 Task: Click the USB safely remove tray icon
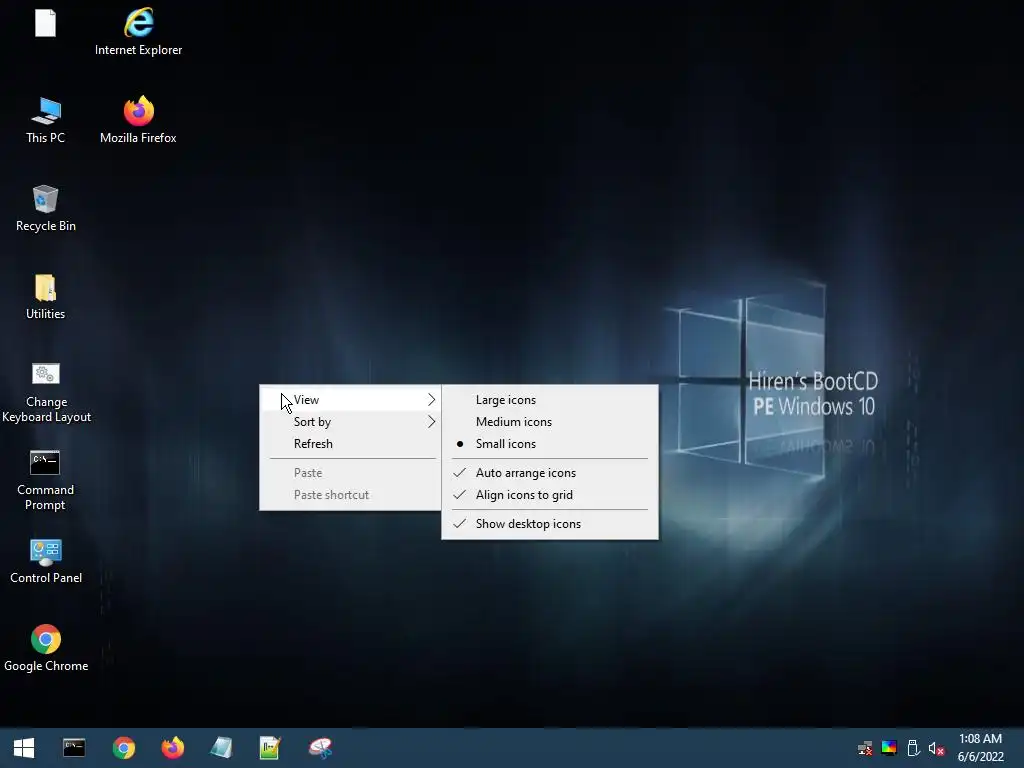(913, 748)
